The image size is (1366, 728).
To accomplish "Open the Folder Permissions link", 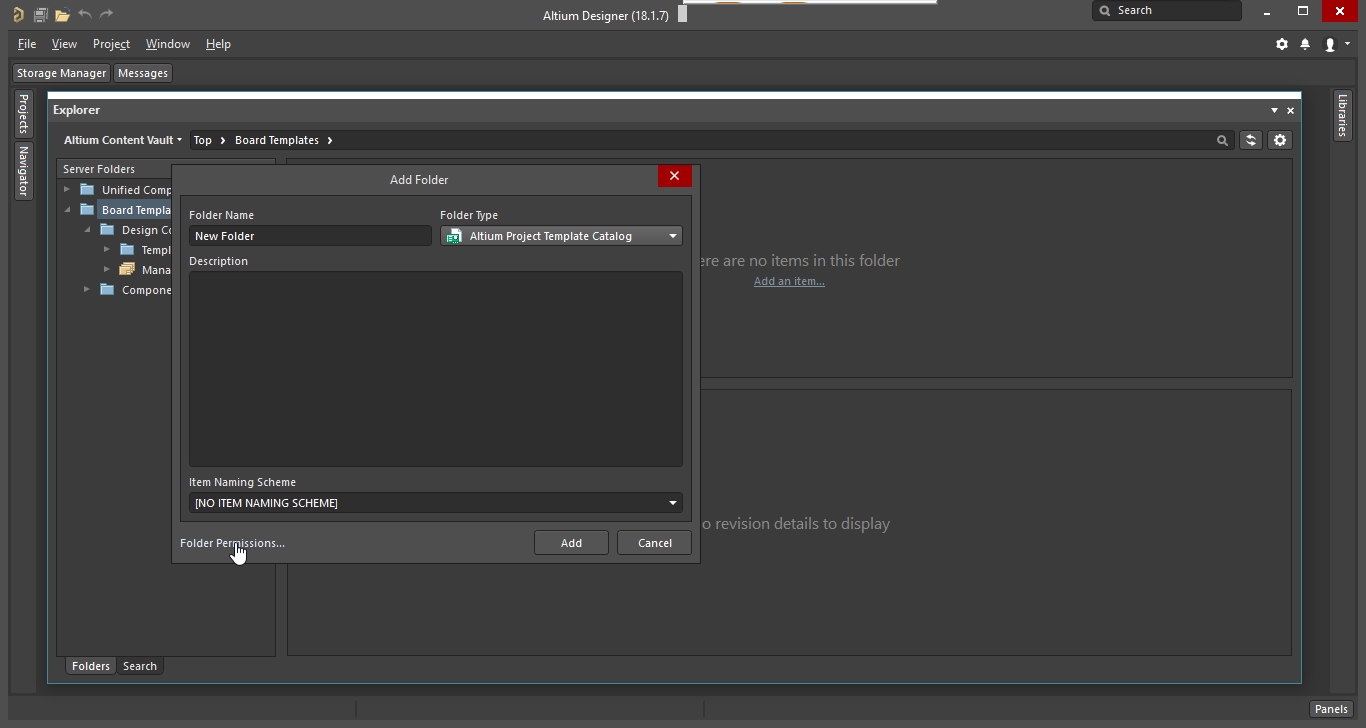I will [x=232, y=543].
